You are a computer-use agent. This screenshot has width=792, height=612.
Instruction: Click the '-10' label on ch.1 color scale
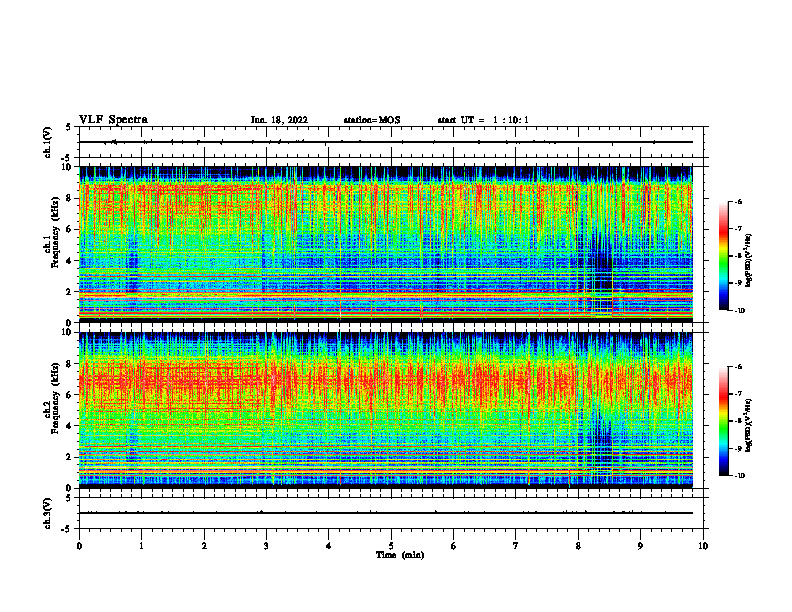tap(739, 311)
